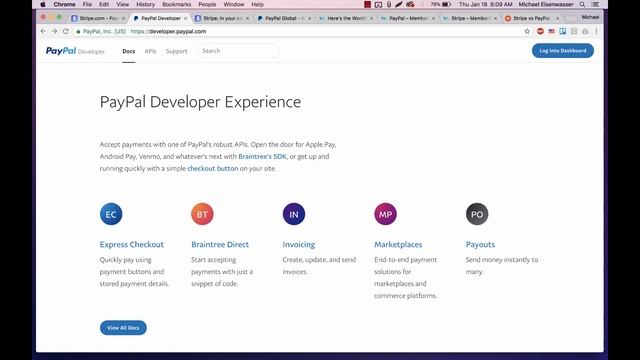Click the blue bookmark extension icon

click(563, 31)
